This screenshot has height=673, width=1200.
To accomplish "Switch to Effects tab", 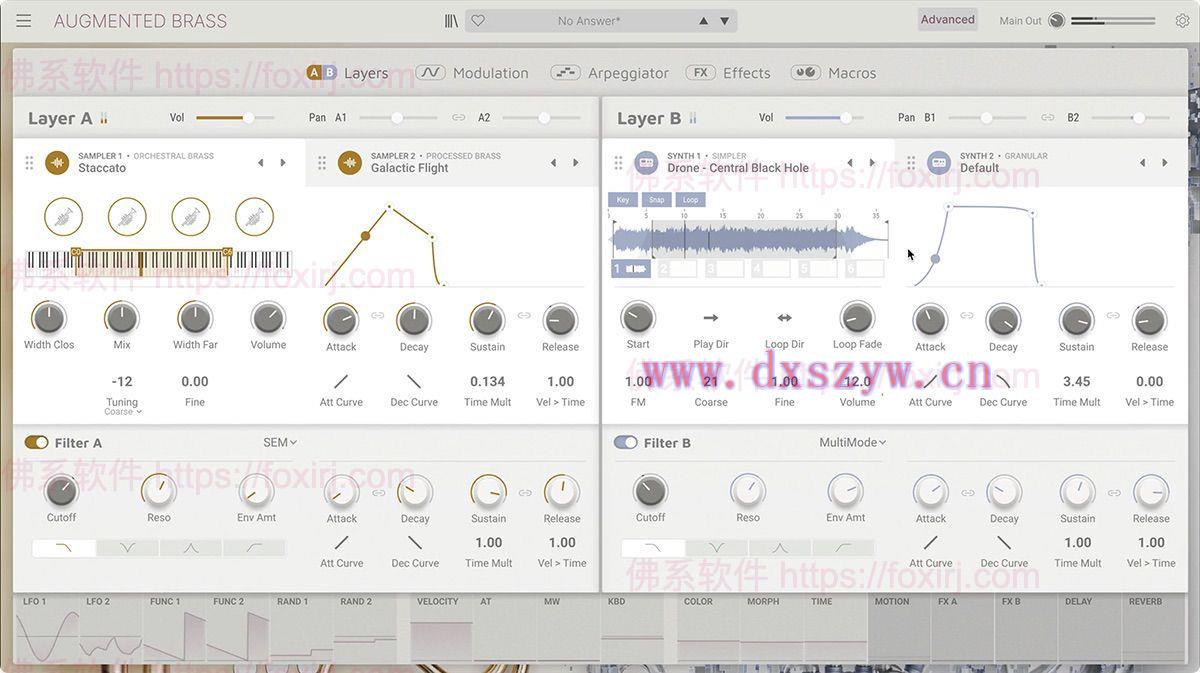I will [x=728, y=72].
